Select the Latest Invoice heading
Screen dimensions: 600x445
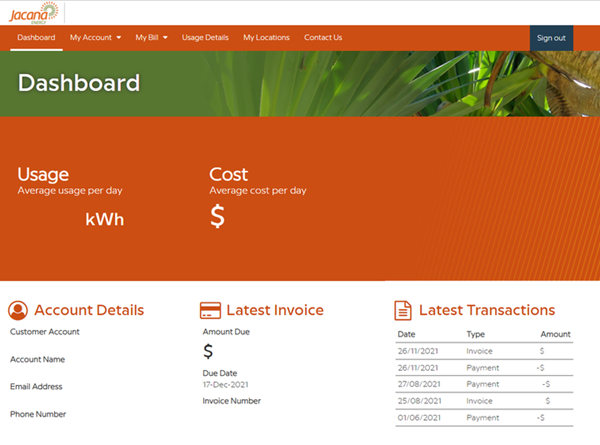[x=275, y=310]
